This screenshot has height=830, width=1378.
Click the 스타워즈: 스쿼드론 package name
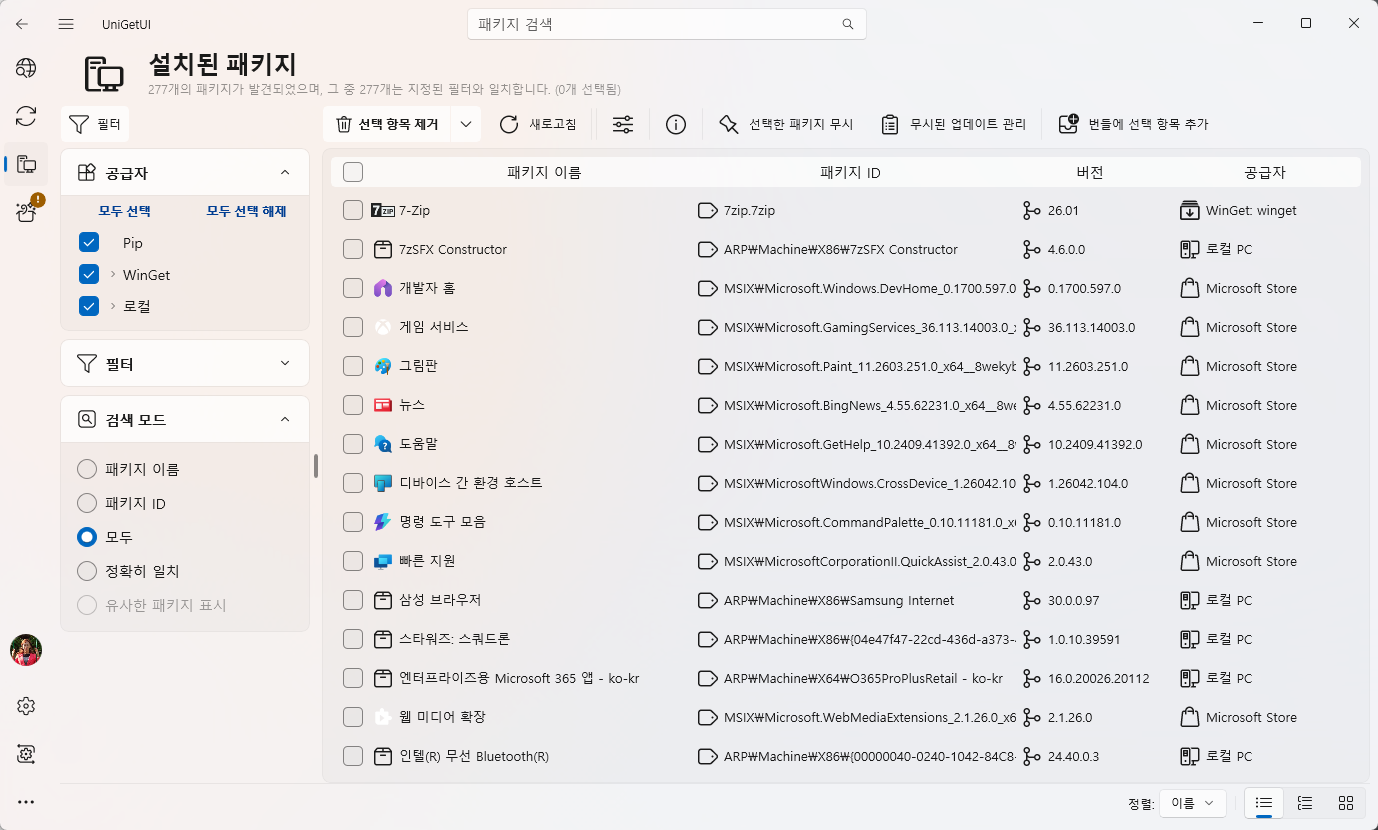pyautogui.click(x=455, y=639)
